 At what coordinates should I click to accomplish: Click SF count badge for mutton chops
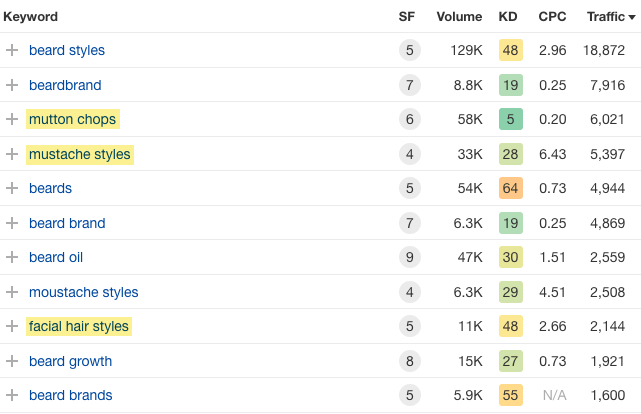408,119
